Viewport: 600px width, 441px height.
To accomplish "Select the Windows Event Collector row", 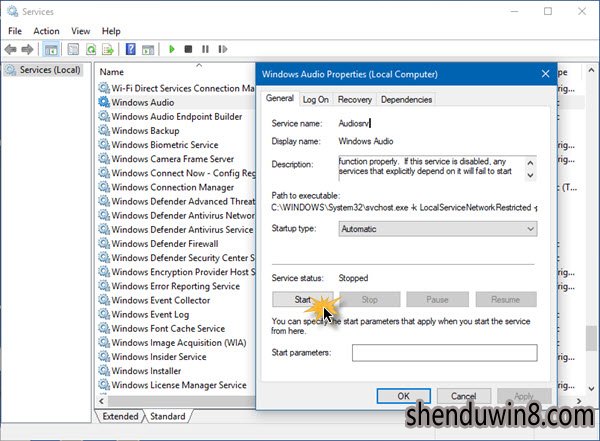I will [x=176, y=300].
